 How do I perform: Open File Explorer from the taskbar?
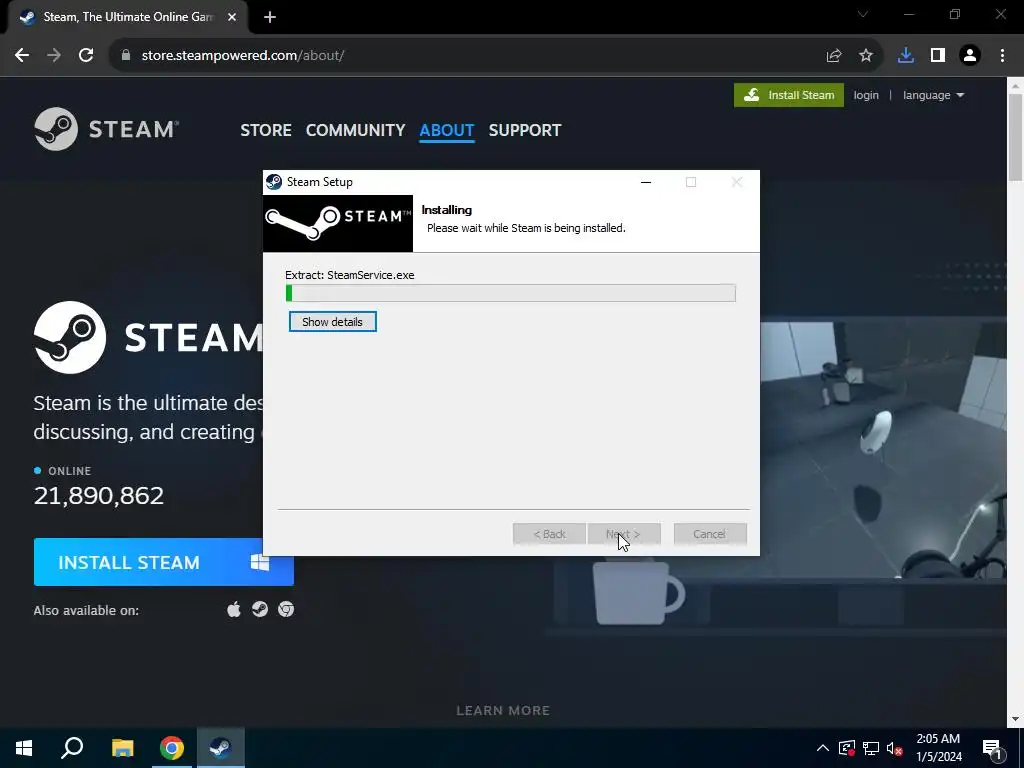click(x=122, y=748)
